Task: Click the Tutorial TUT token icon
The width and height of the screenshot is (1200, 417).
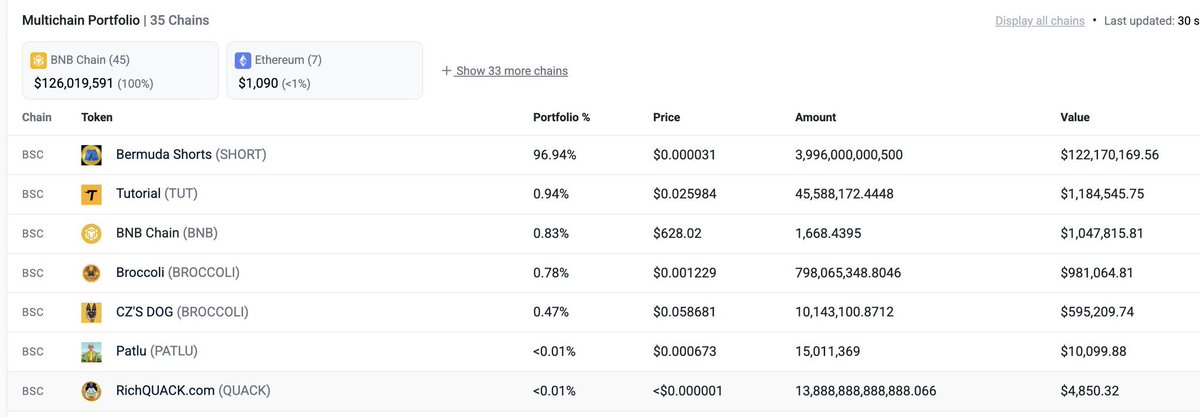Action: [x=92, y=194]
